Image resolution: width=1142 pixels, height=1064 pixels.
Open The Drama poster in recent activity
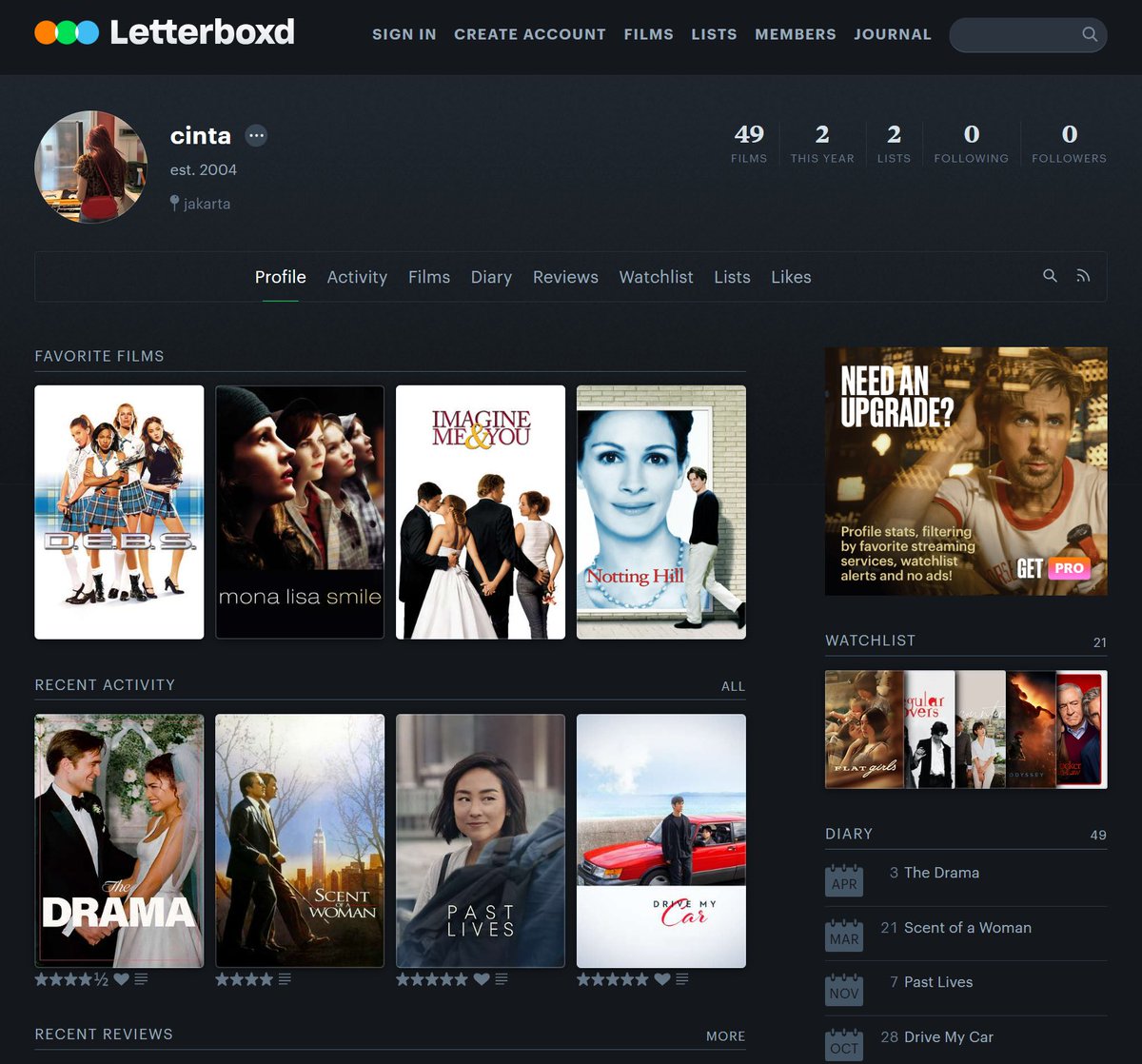119,841
